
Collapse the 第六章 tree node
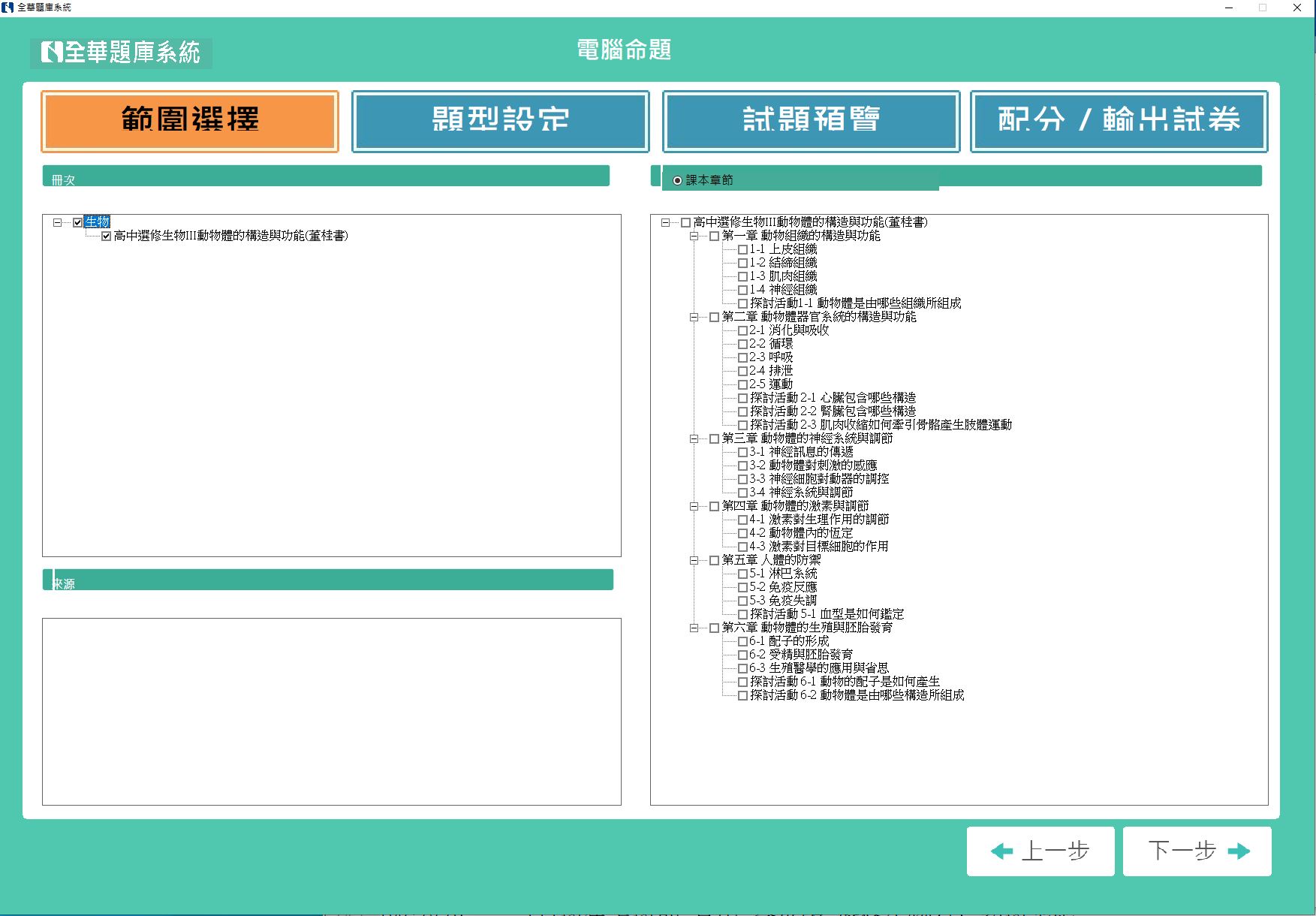pyautogui.click(x=694, y=628)
